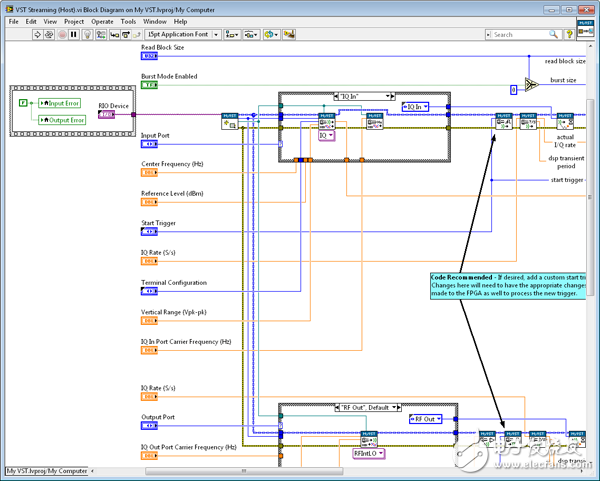Click the Output Error local variable

click(64, 119)
